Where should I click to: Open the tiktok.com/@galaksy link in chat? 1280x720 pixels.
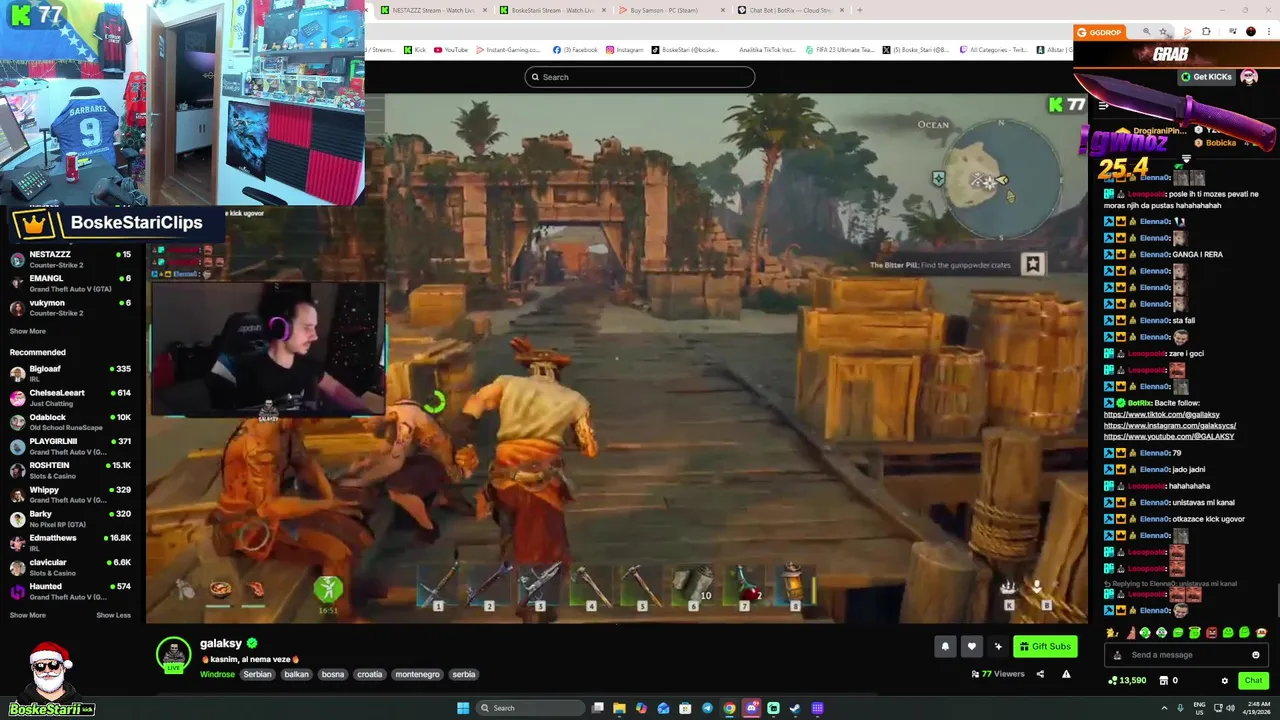(x=1161, y=414)
